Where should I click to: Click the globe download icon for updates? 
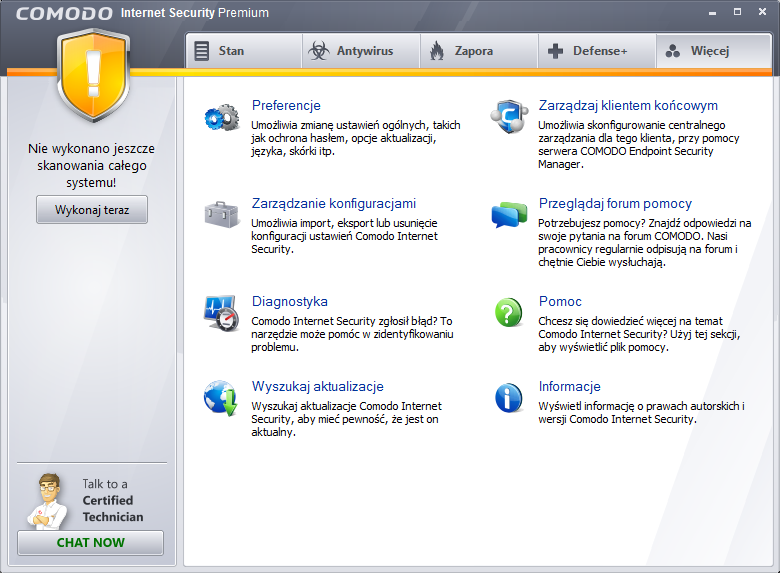(x=221, y=398)
